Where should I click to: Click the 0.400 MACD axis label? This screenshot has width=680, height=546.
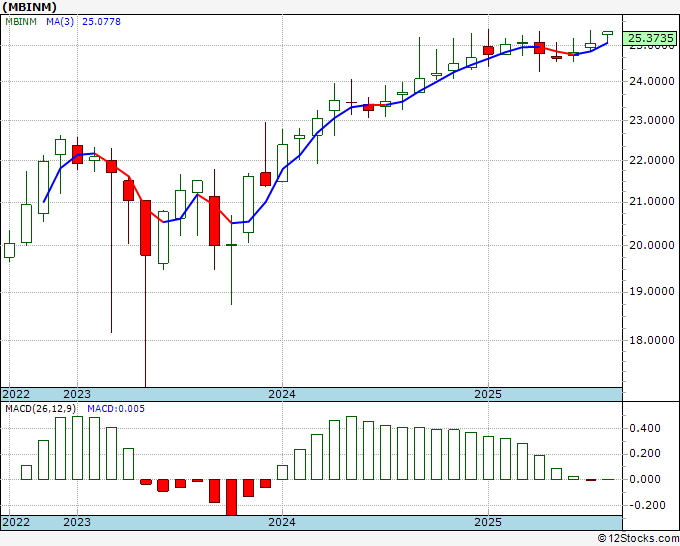point(645,428)
